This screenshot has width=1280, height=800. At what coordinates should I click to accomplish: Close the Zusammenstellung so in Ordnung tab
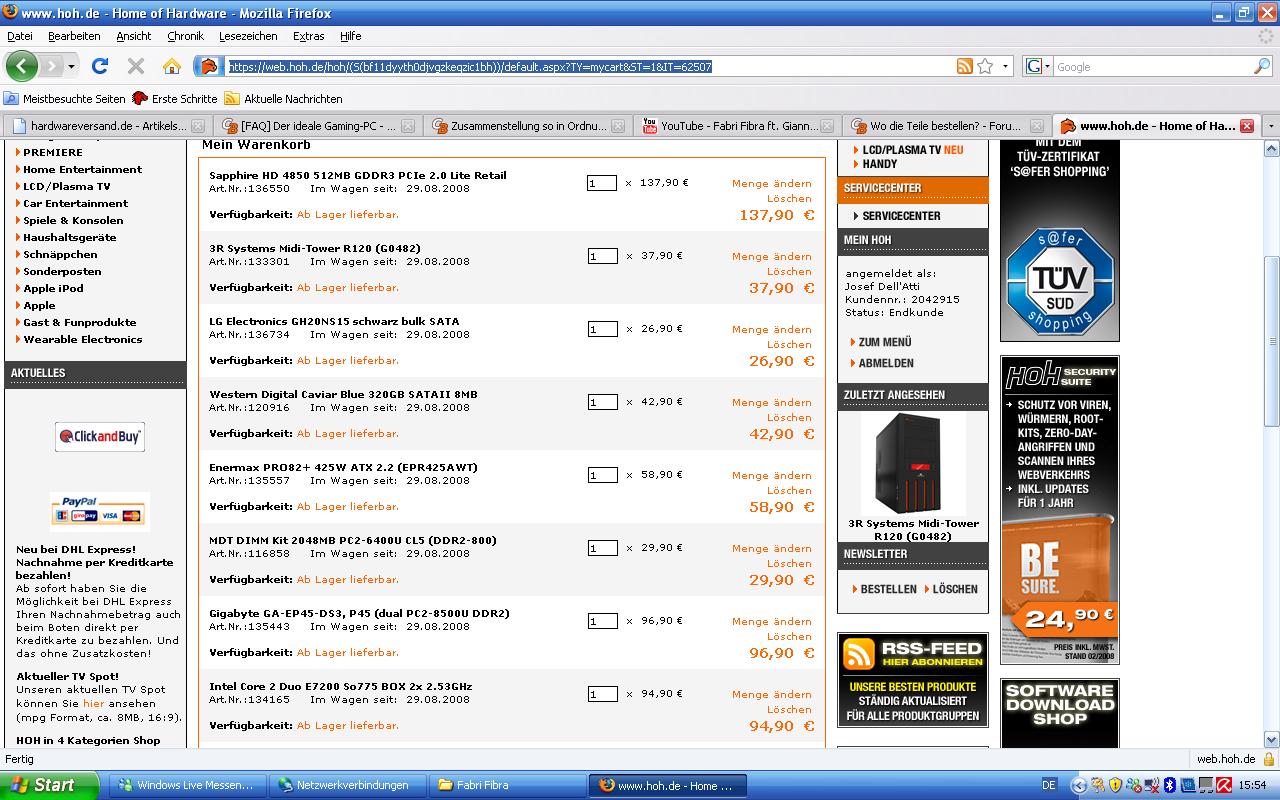point(618,126)
